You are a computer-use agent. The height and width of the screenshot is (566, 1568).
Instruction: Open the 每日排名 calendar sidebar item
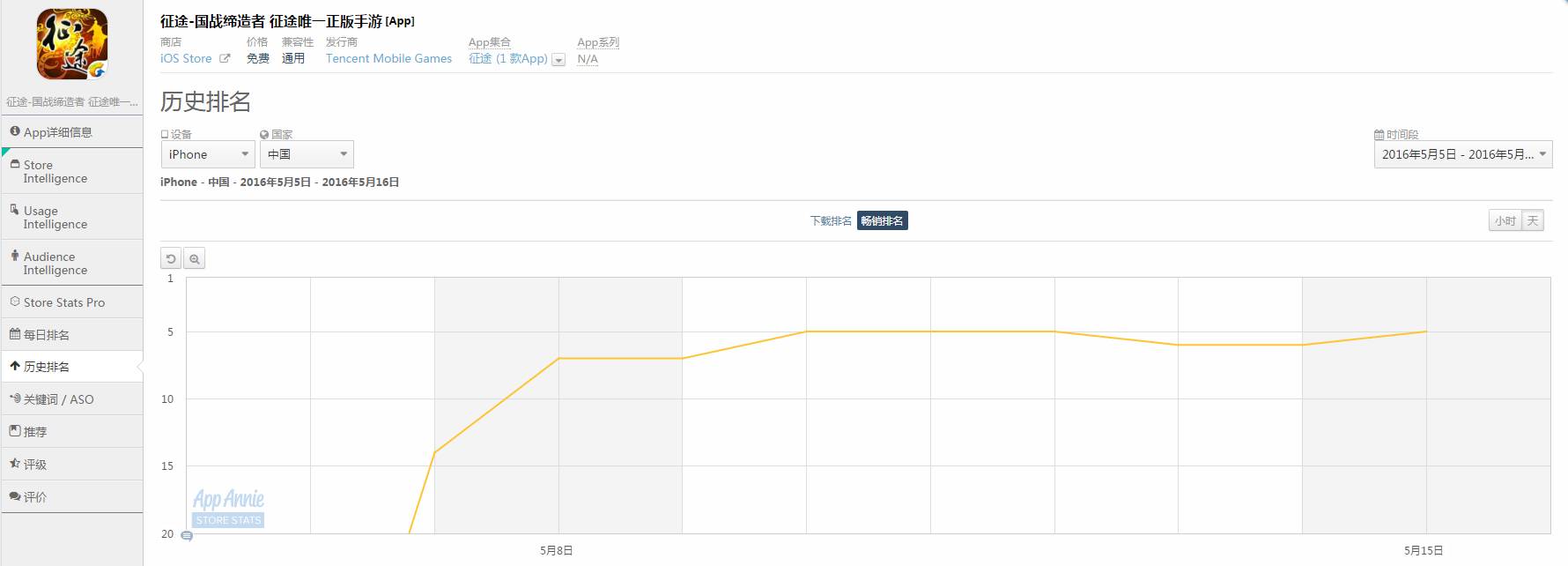pyautogui.click(x=46, y=335)
